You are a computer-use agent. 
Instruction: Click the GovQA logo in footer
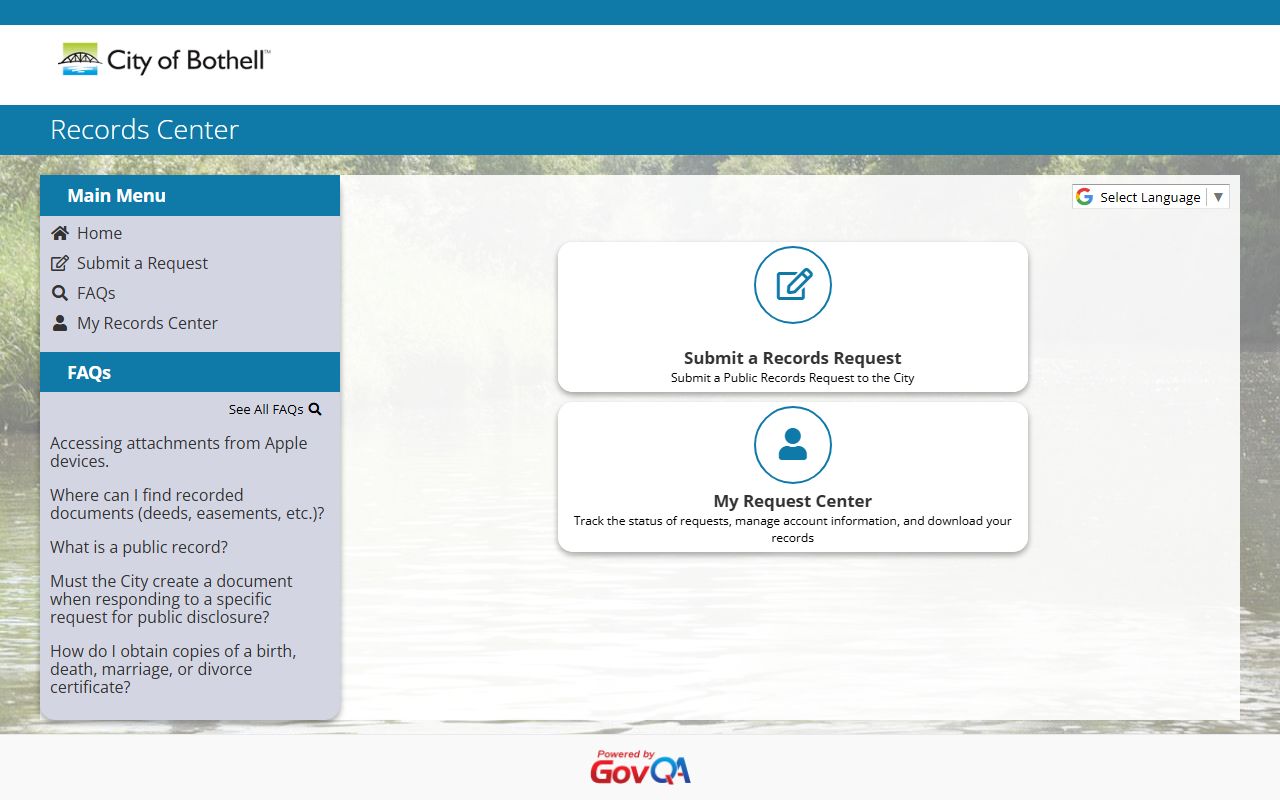[x=640, y=768]
